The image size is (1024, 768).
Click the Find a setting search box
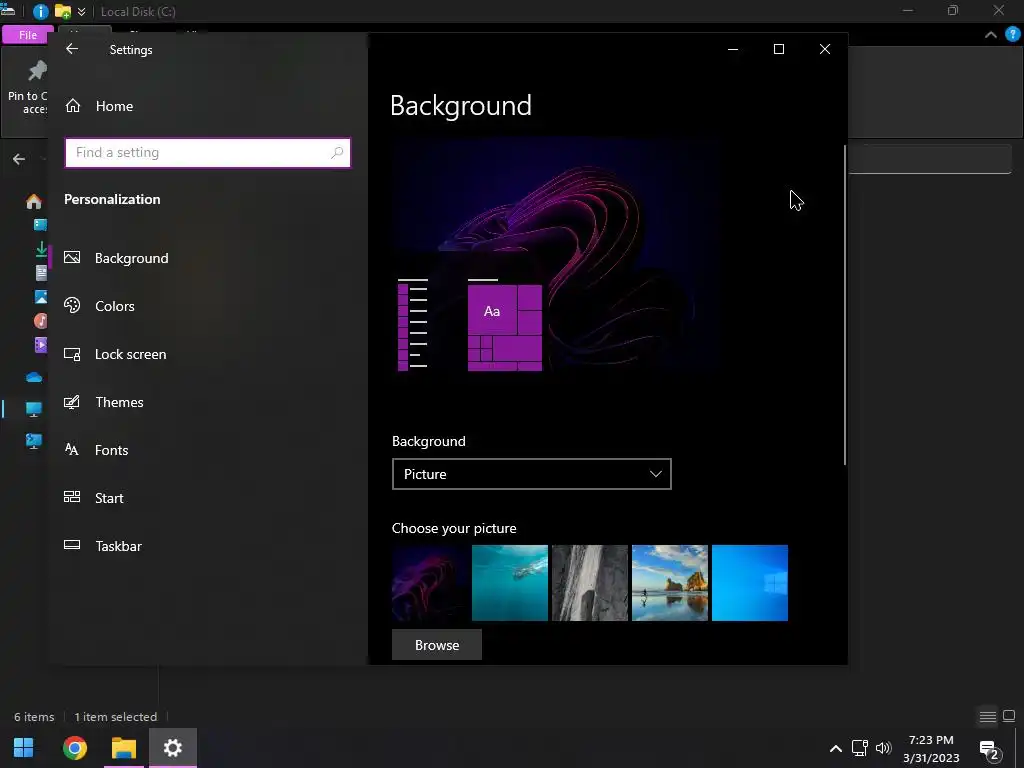click(x=208, y=153)
